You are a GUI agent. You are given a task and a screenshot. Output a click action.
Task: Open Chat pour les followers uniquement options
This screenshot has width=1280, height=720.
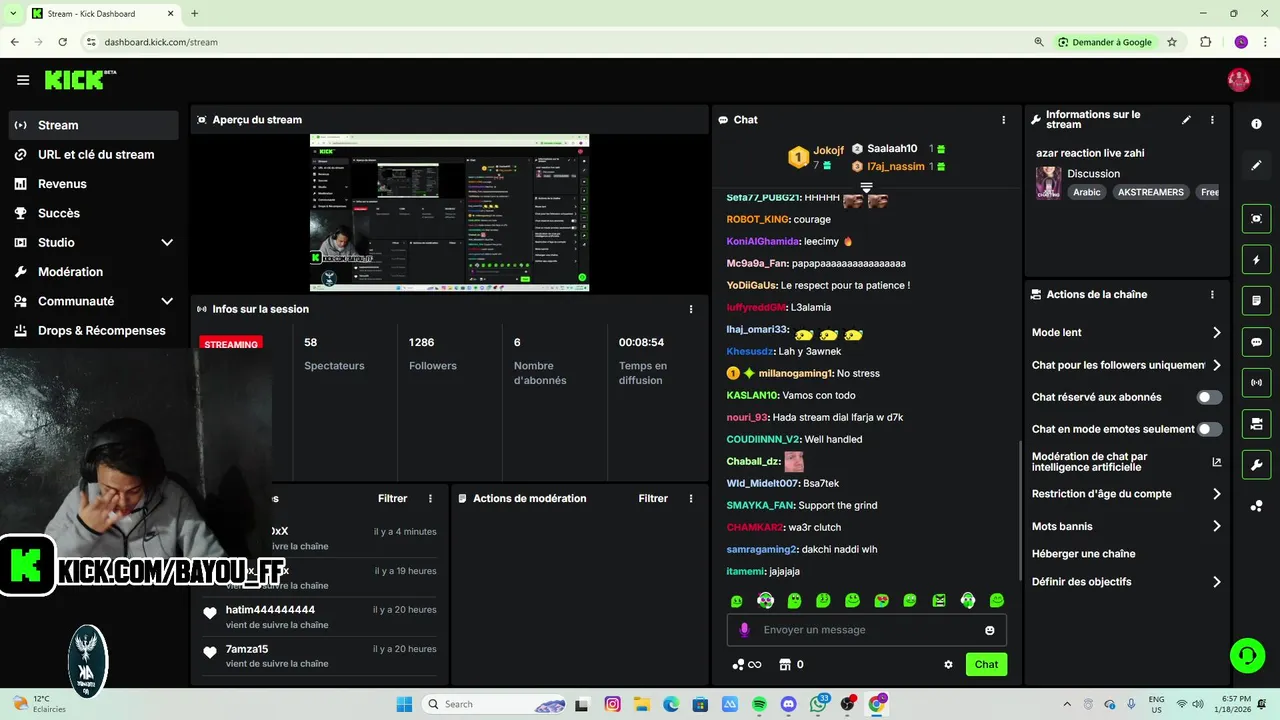coord(1126,365)
